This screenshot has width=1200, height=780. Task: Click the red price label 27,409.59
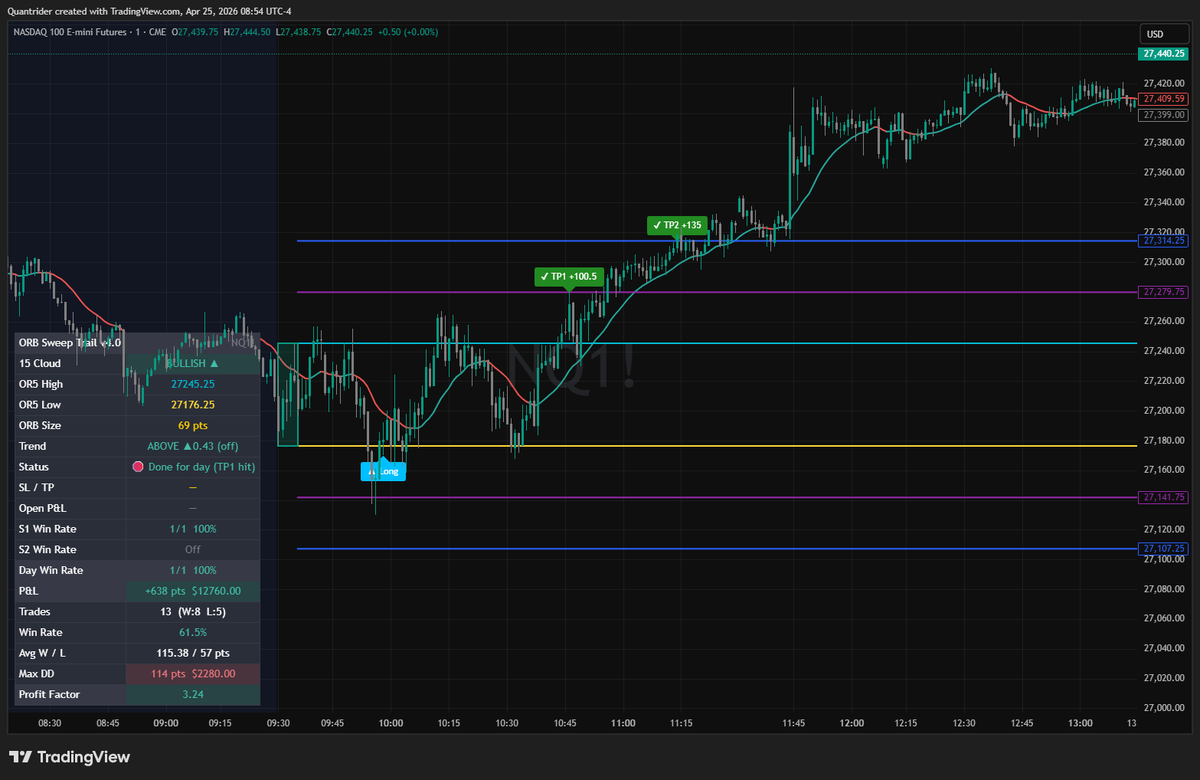tap(1164, 99)
